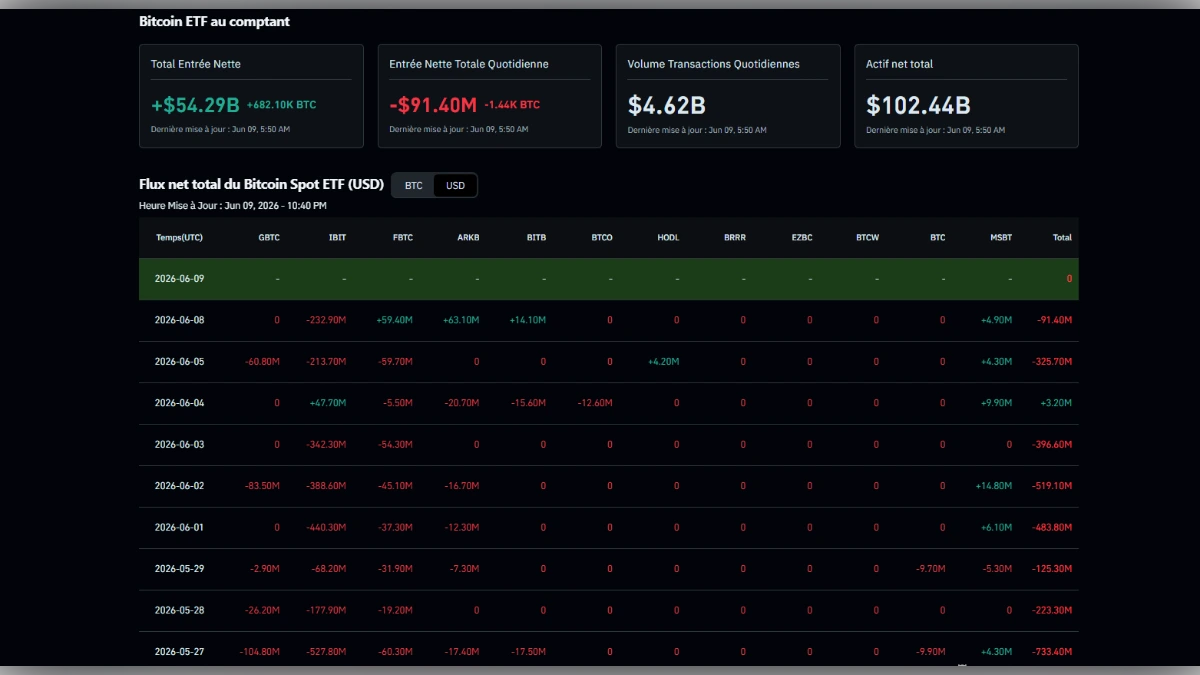This screenshot has width=1200, height=675.
Task: Open the Total Entrée Nette card
Action: coord(251,96)
